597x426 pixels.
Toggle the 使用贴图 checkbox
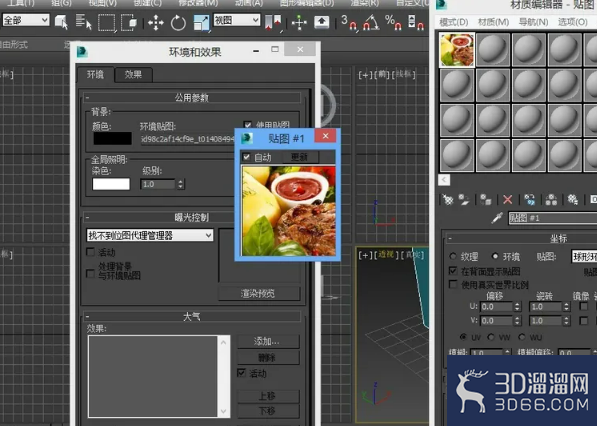(247, 124)
